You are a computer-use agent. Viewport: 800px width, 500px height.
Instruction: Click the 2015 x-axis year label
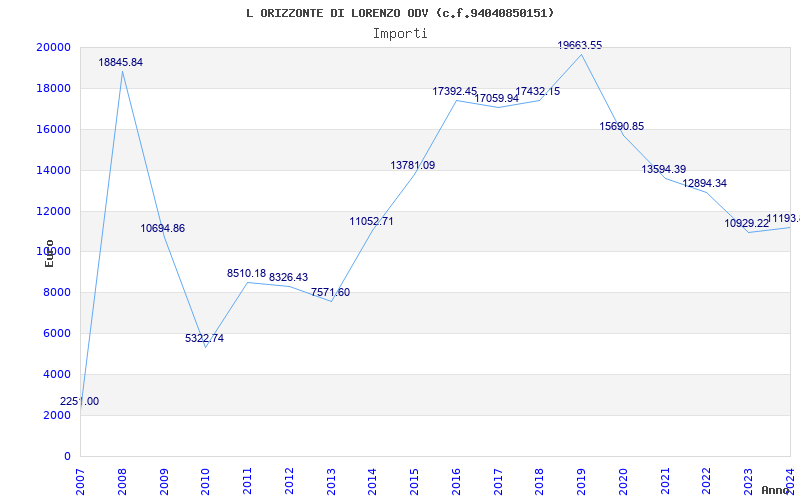click(x=414, y=482)
